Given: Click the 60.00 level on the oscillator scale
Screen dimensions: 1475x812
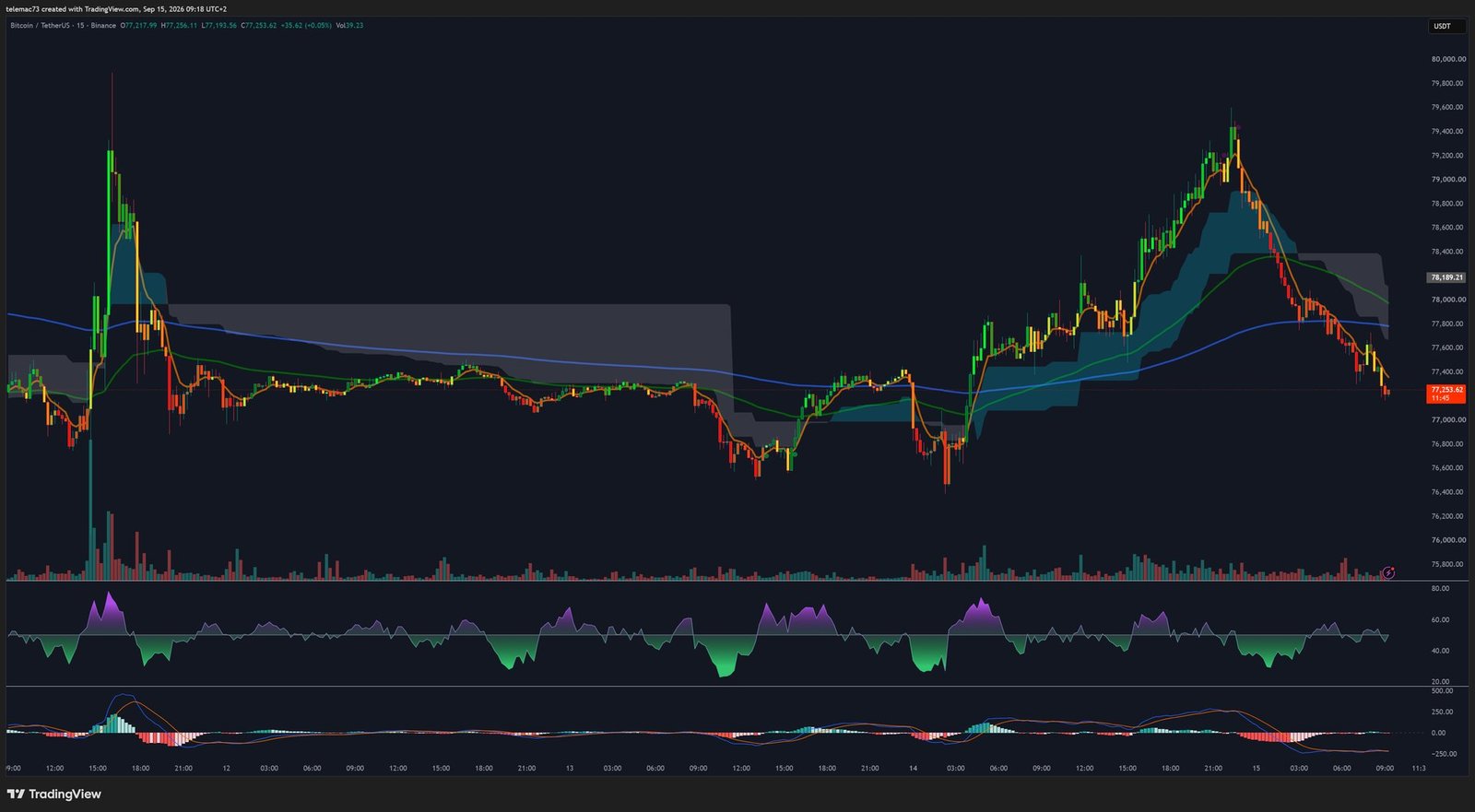Looking at the screenshot, I should 1440,619.
